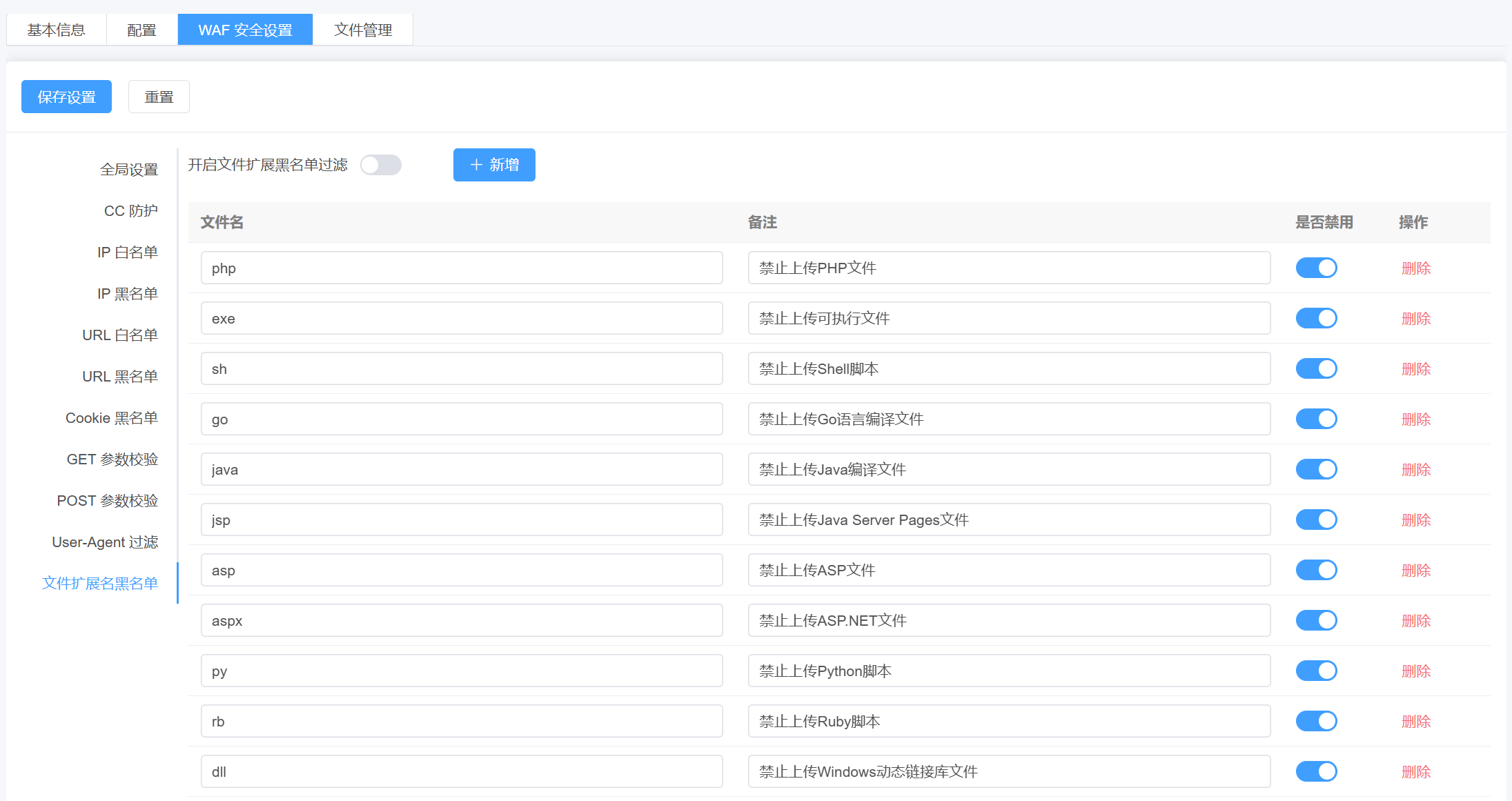Click the 保存设置 button
Image resolution: width=1512 pixels, height=801 pixels.
click(x=66, y=97)
